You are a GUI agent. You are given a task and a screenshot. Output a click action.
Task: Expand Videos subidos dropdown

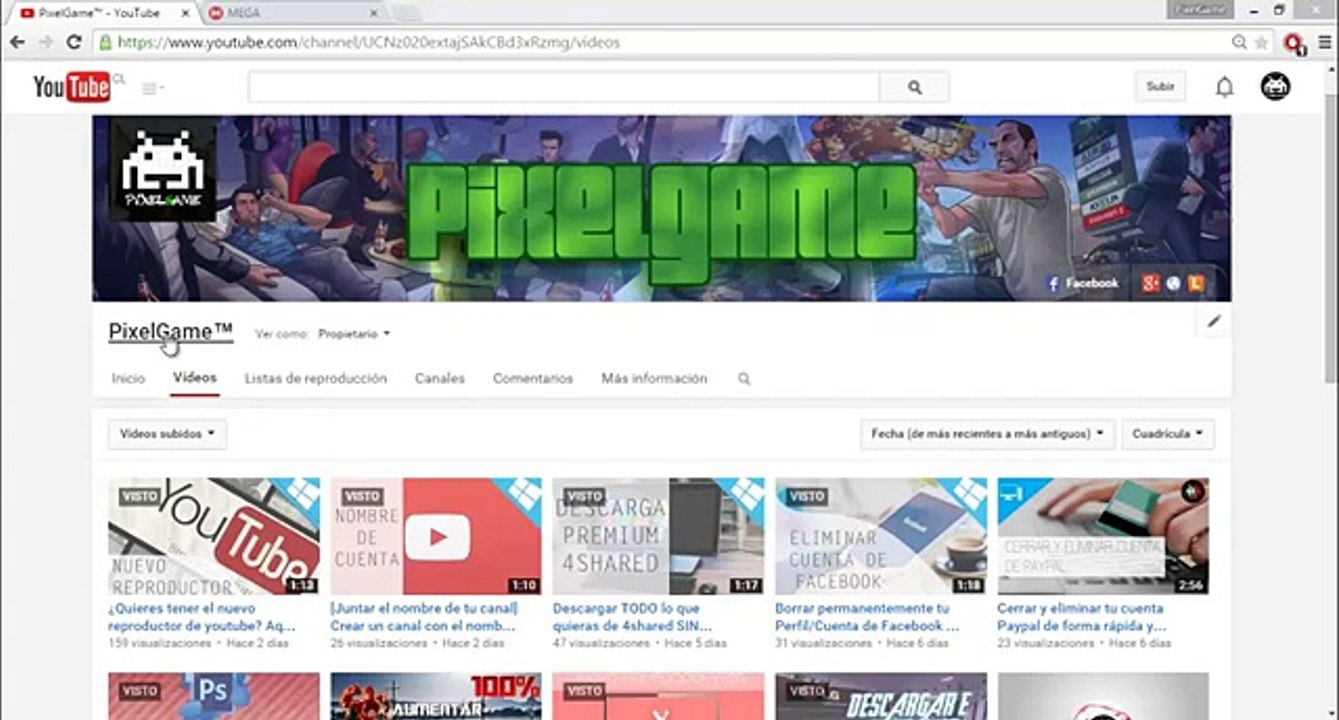[168, 434]
